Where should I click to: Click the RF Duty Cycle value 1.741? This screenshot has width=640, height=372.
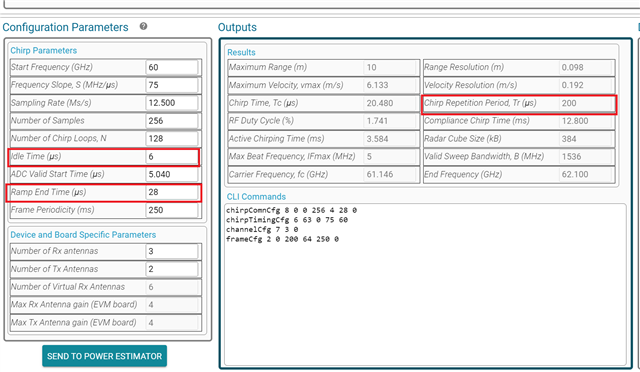point(390,121)
